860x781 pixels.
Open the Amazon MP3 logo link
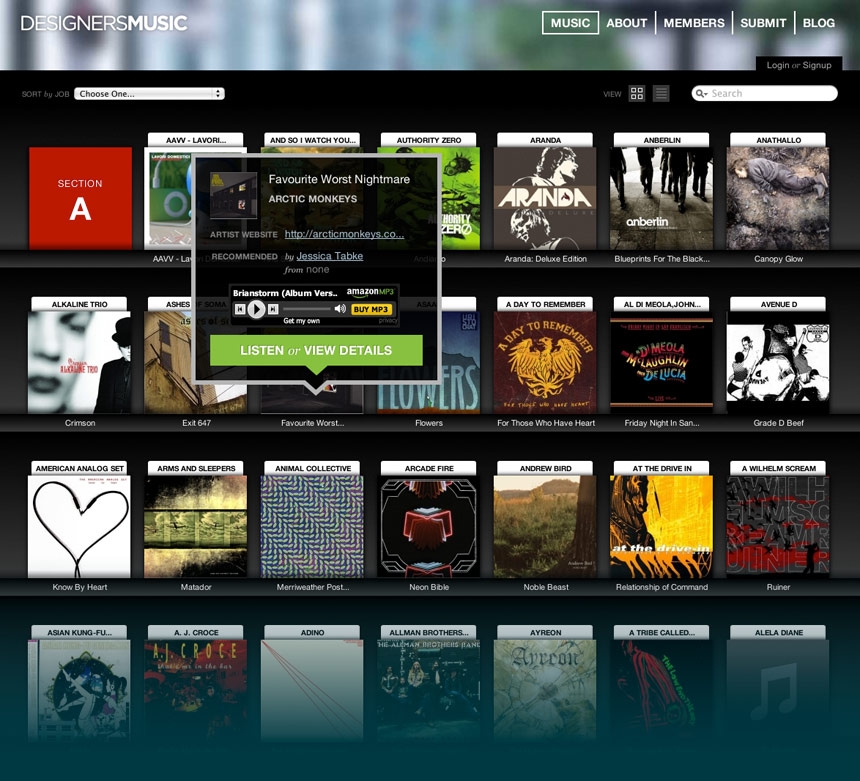click(370, 292)
